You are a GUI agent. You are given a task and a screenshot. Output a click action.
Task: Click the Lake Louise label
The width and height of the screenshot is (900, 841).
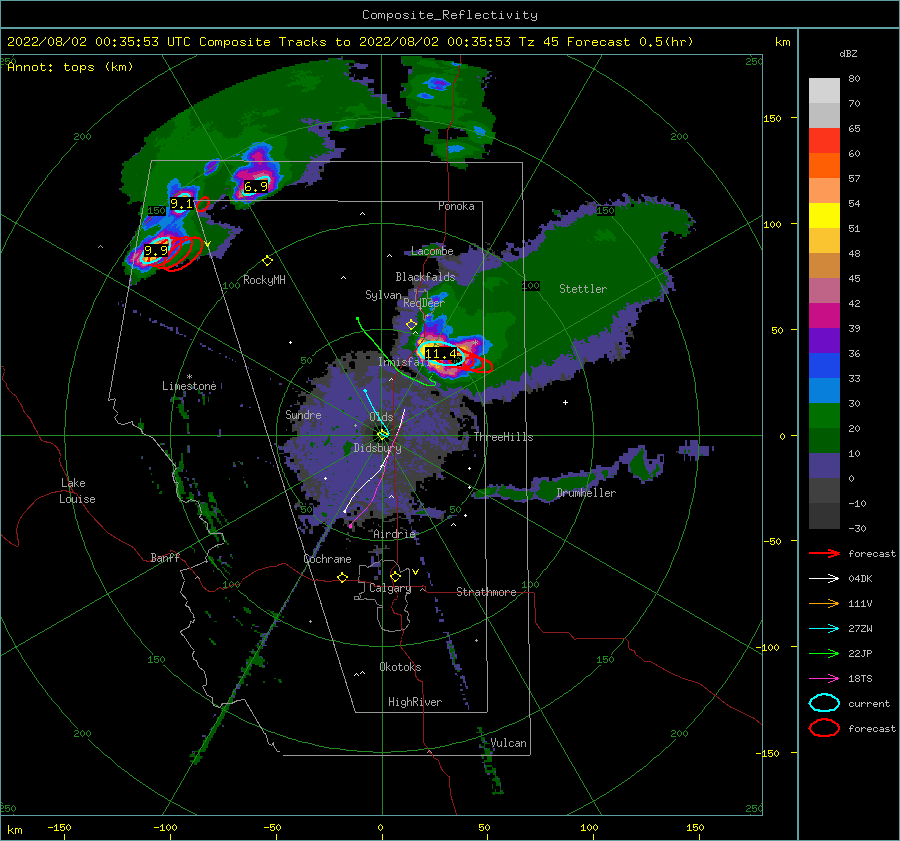tap(77, 491)
